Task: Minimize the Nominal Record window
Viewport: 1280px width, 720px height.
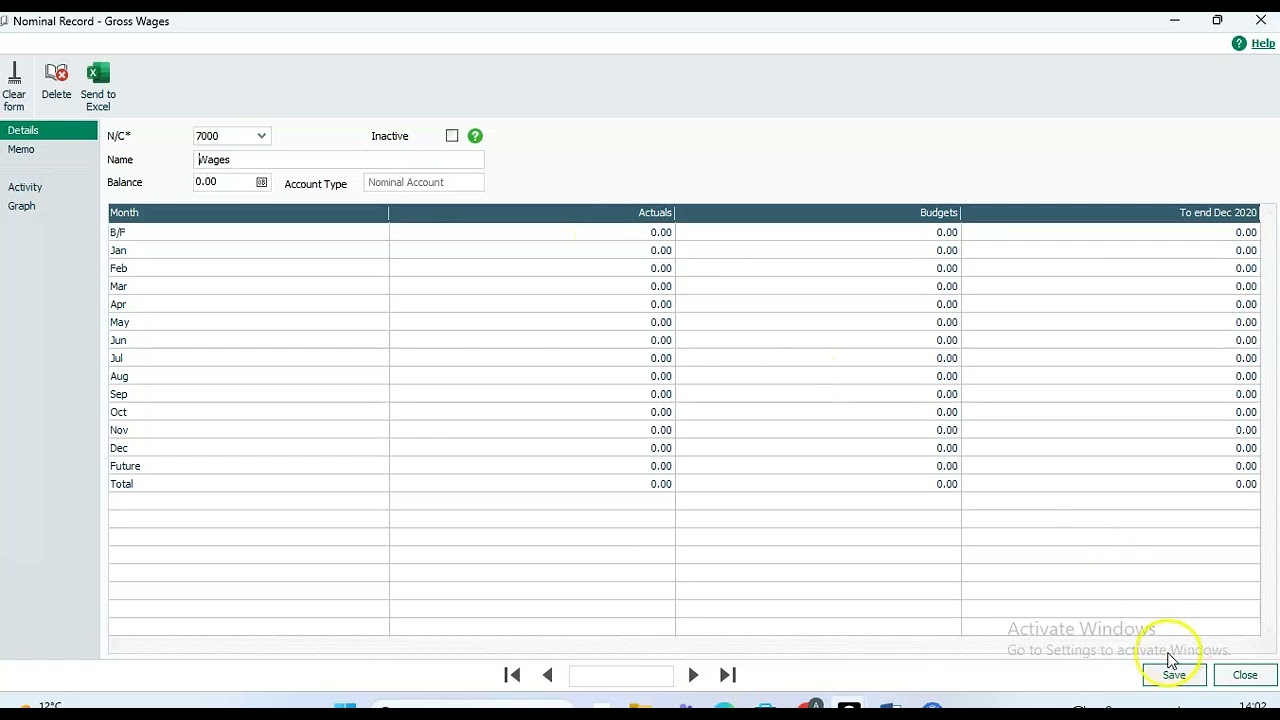Action: click(x=1175, y=20)
